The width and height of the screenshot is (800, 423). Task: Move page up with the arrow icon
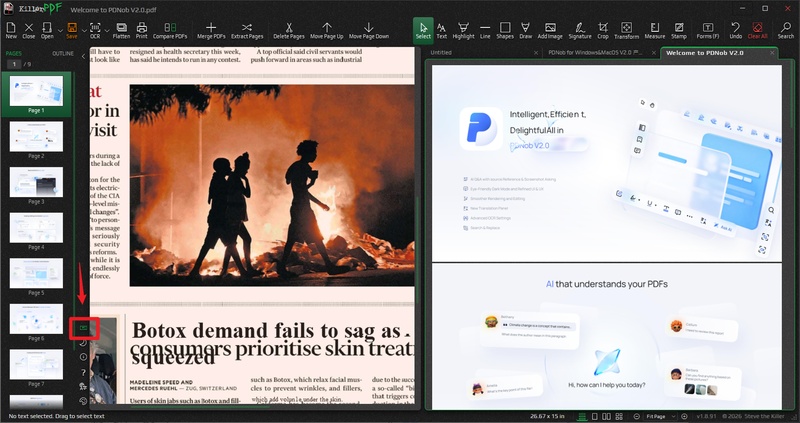[x=327, y=30]
